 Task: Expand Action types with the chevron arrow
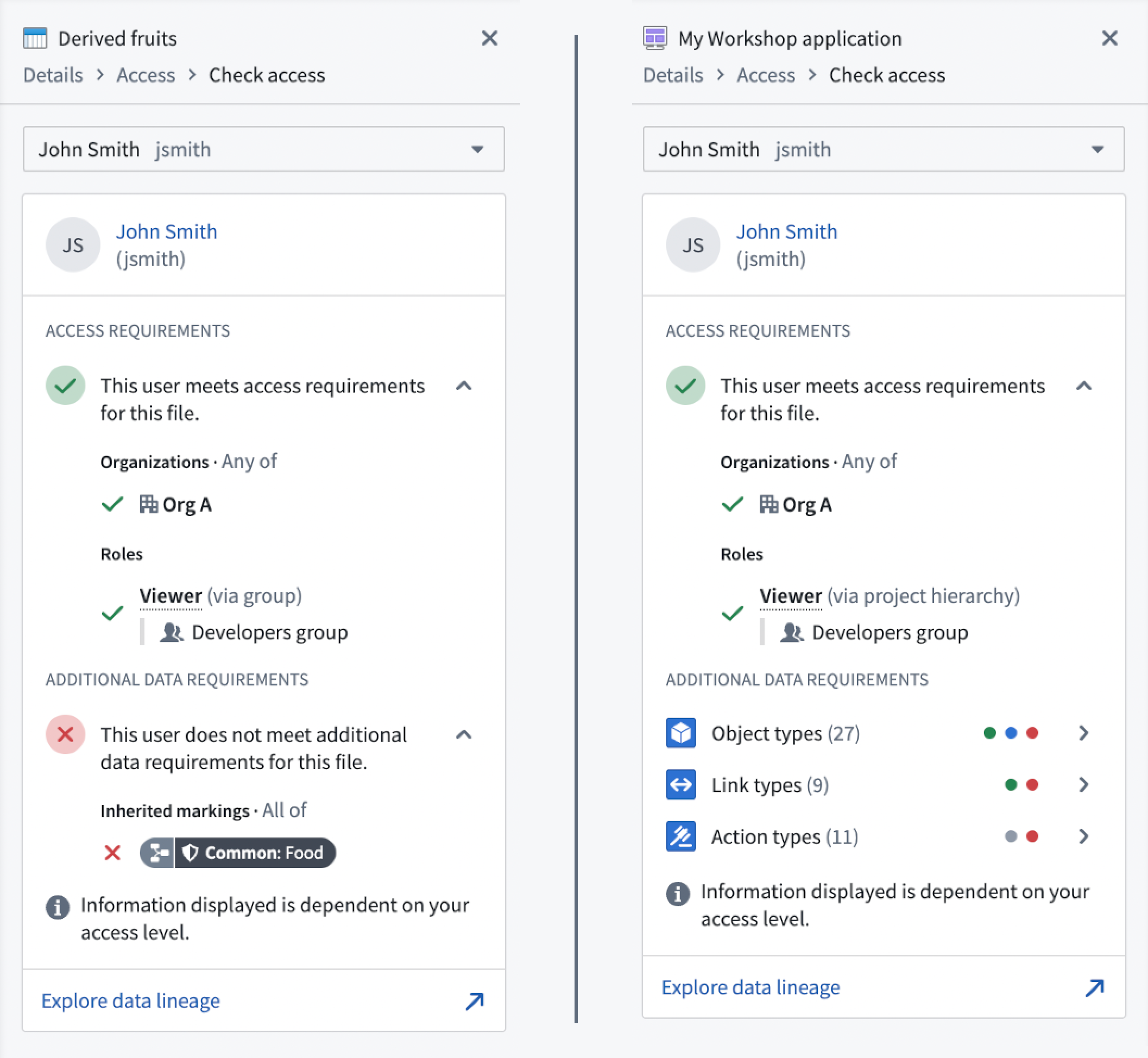pyautogui.click(x=1083, y=836)
